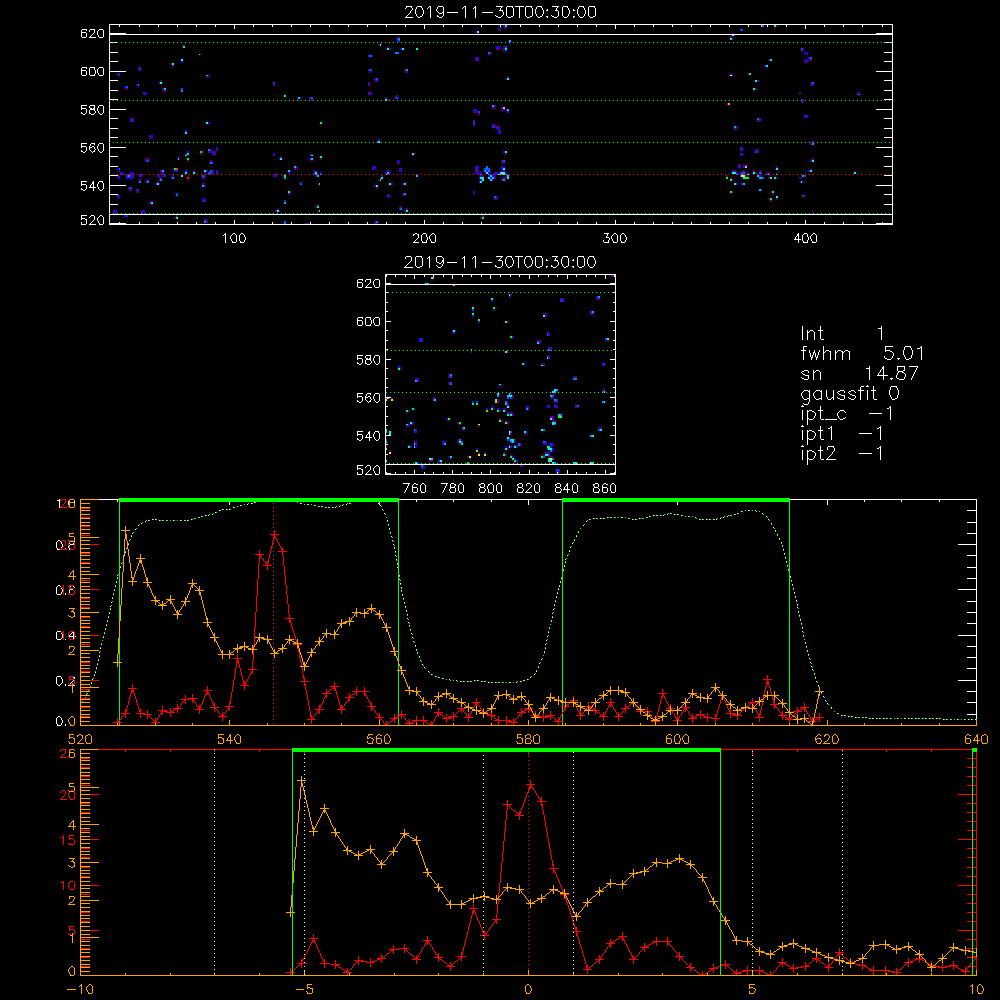Click y-axis label 580 of top image plot
1000x1000 pixels.
coord(92,110)
